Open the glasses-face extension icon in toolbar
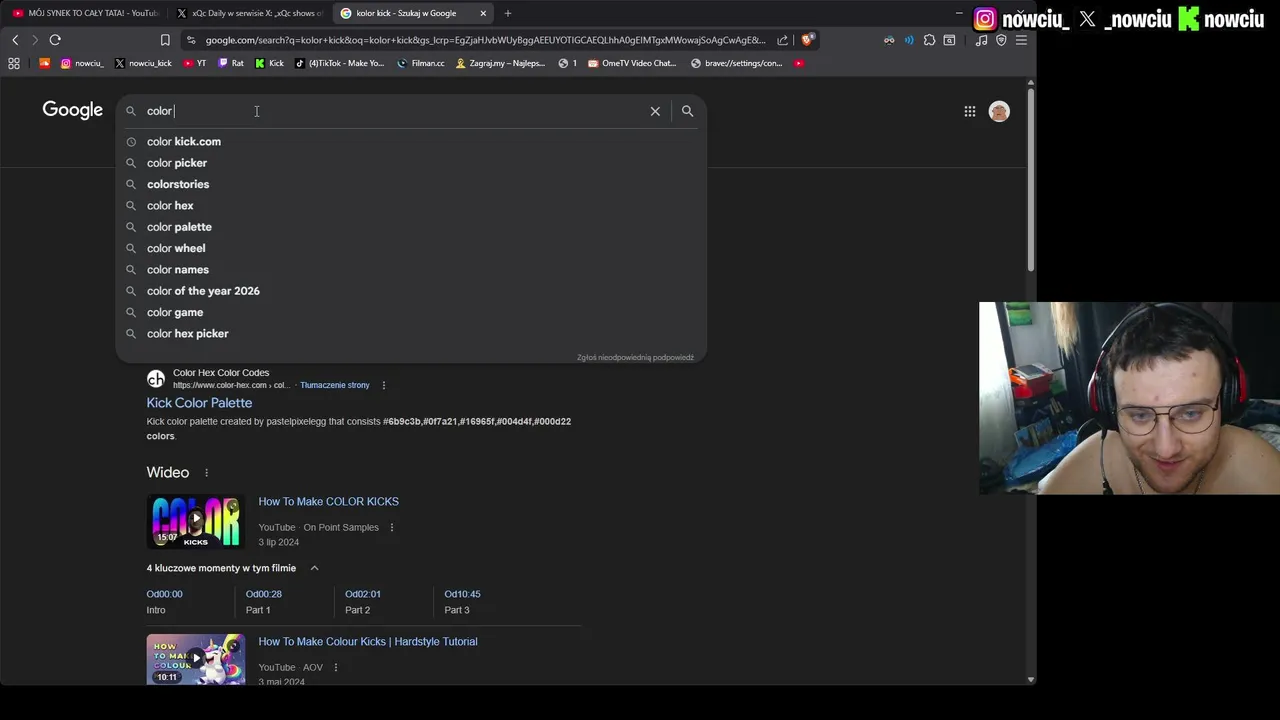The width and height of the screenshot is (1280, 720). click(889, 40)
